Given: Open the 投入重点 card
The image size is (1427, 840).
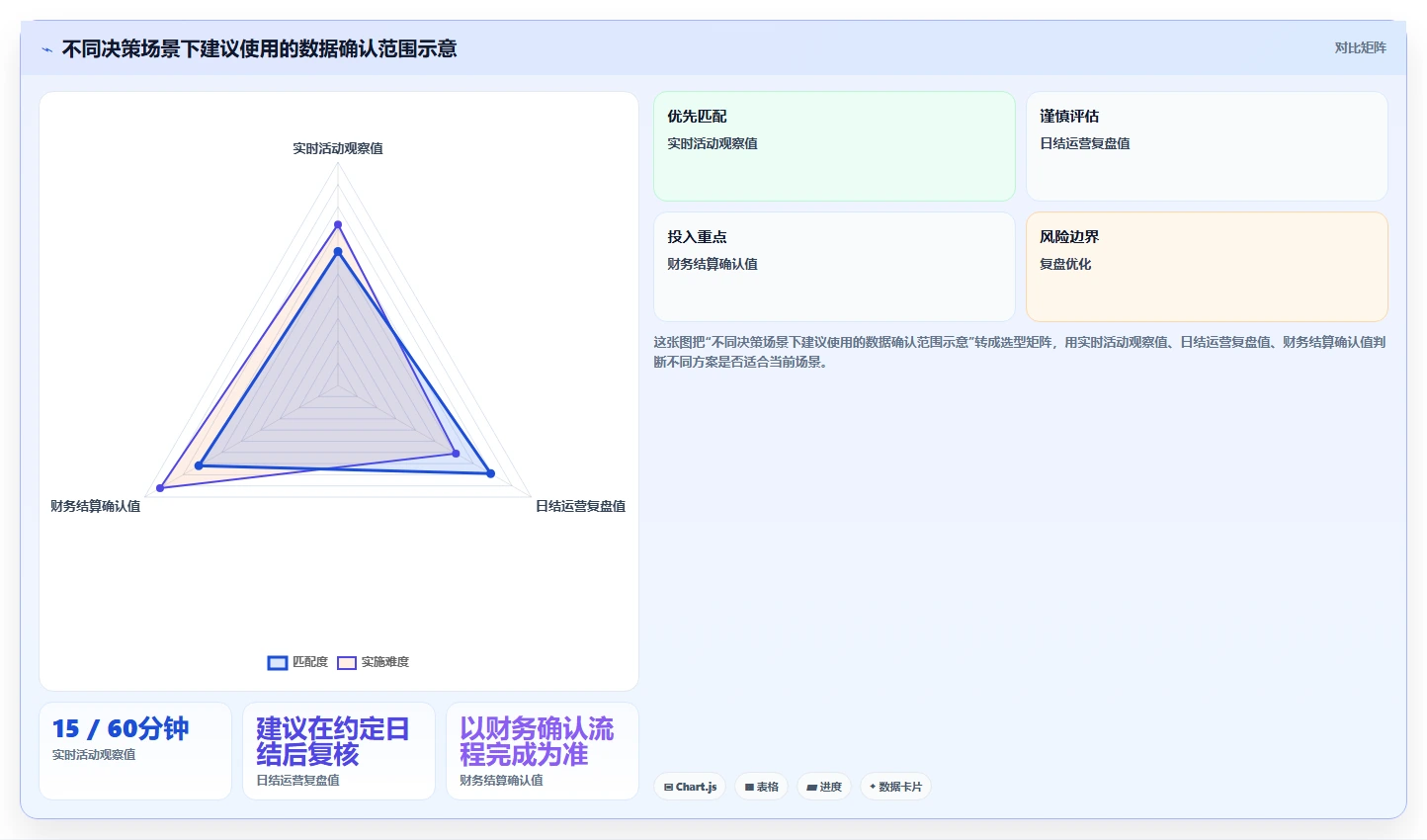Looking at the screenshot, I should (834, 267).
